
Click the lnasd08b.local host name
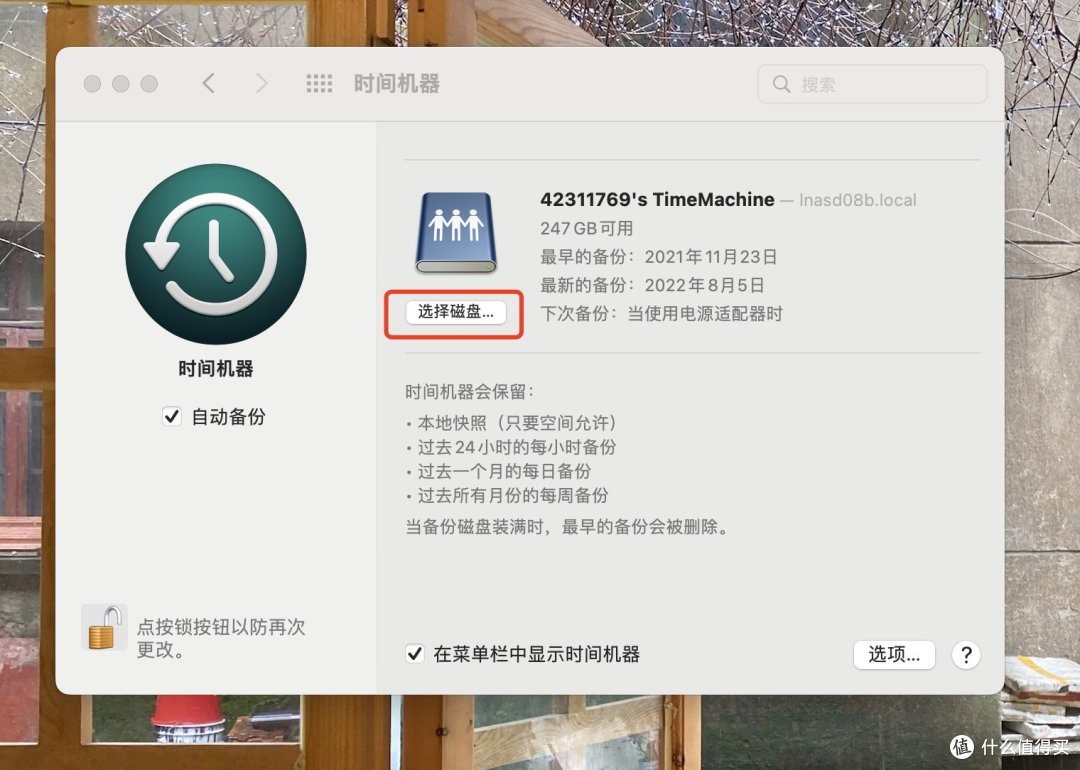858,200
